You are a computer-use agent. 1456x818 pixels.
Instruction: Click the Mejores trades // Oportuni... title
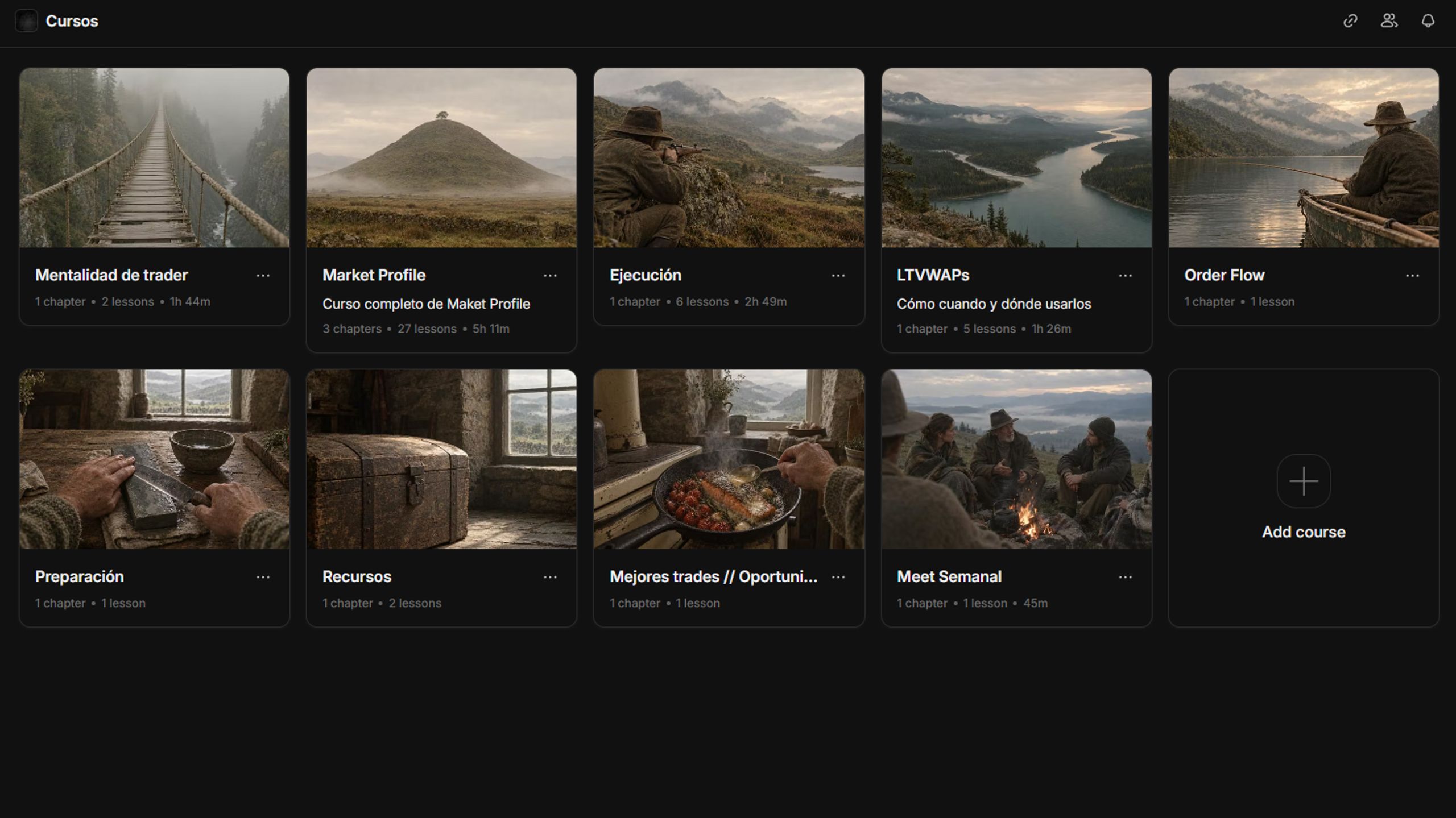tap(713, 576)
